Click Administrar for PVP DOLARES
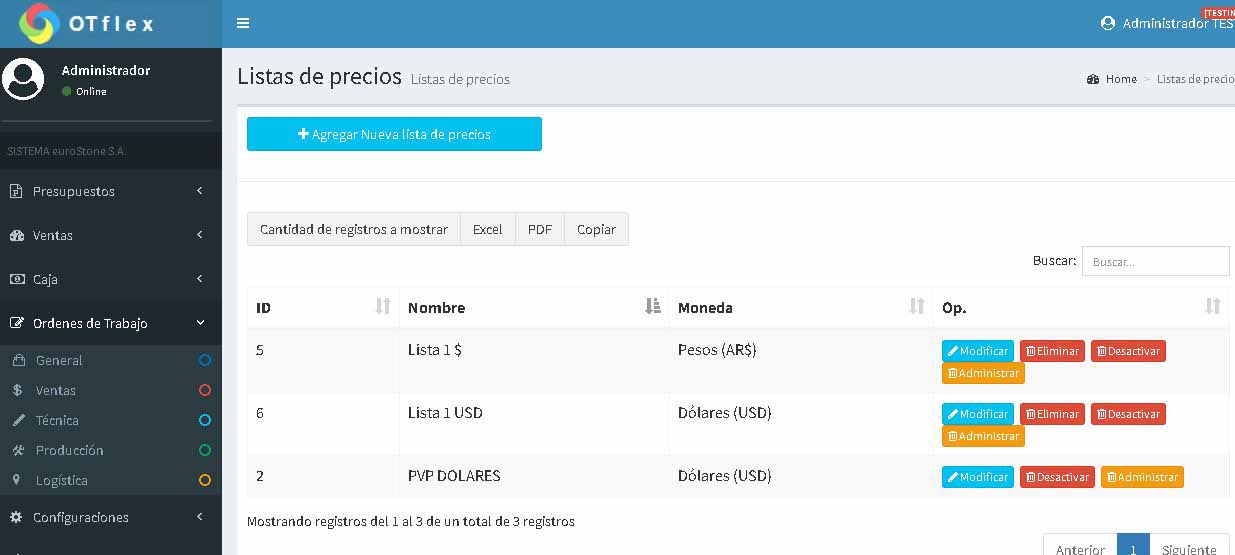The height and width of the screenshot is (555, 1235). [1141, 477]
